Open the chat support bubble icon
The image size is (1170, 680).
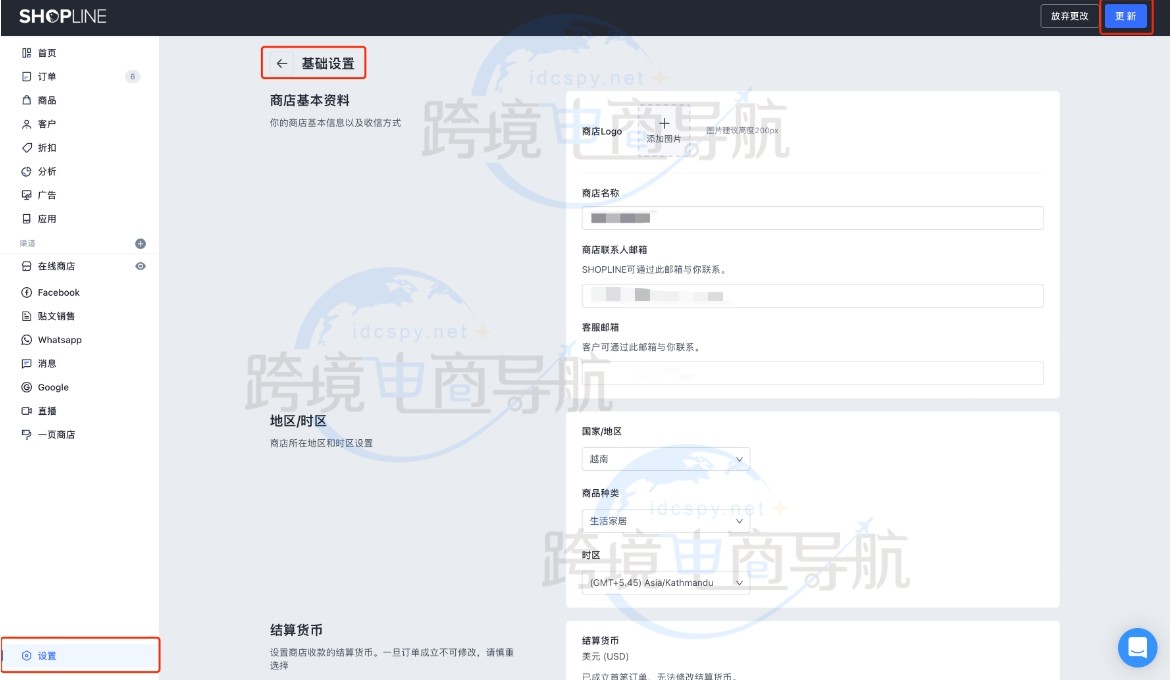1137,648
